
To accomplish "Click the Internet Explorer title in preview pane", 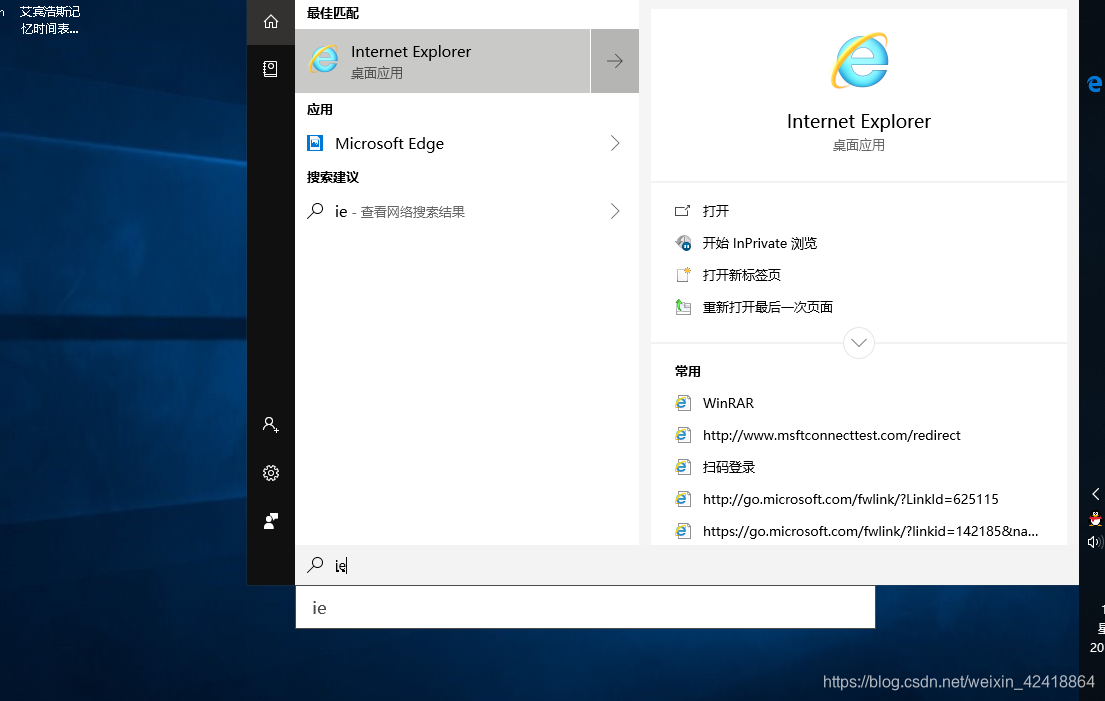I will [x=858, y=121].
